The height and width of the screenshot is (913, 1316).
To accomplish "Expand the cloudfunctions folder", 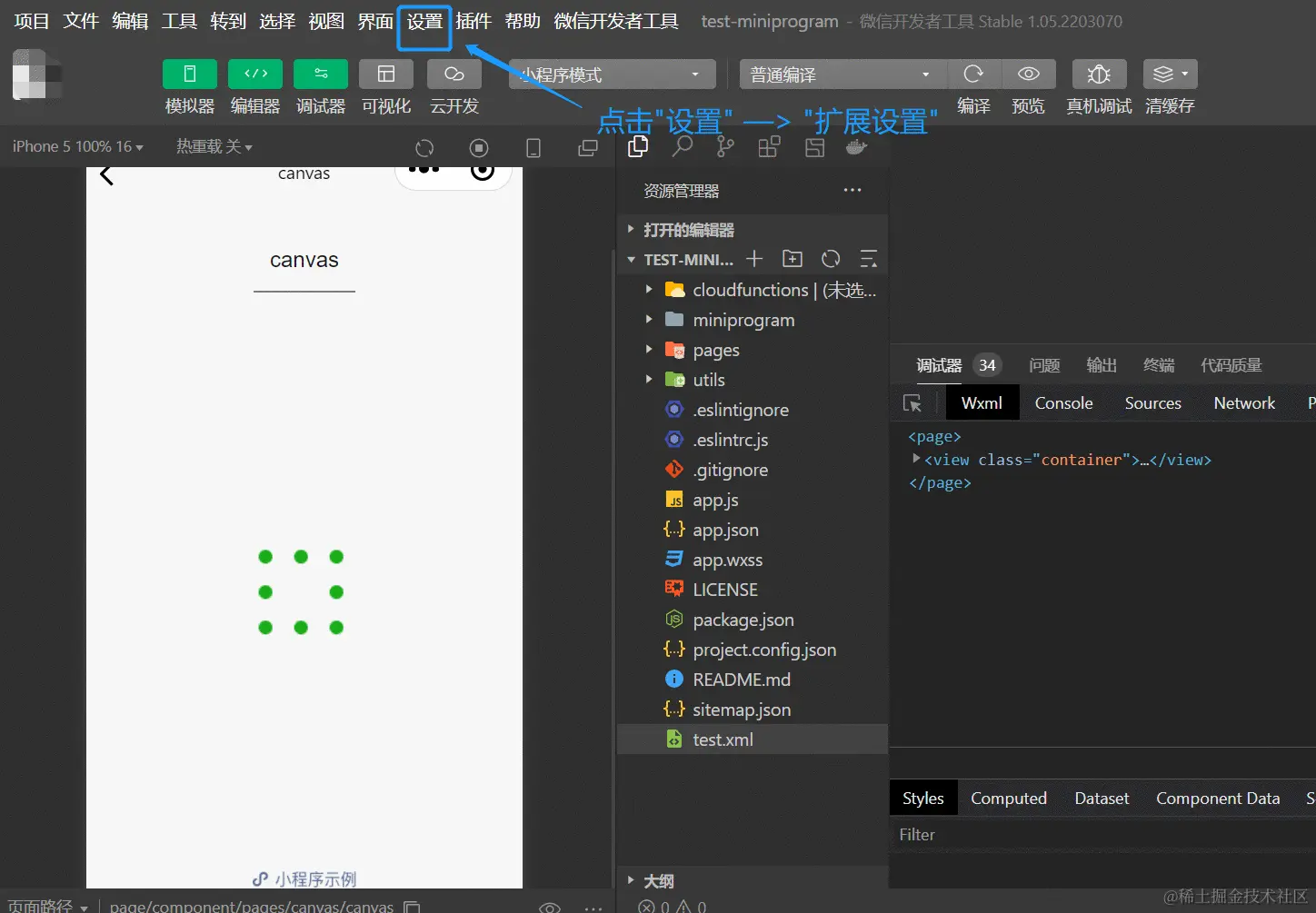I will (x=753, y=290).
